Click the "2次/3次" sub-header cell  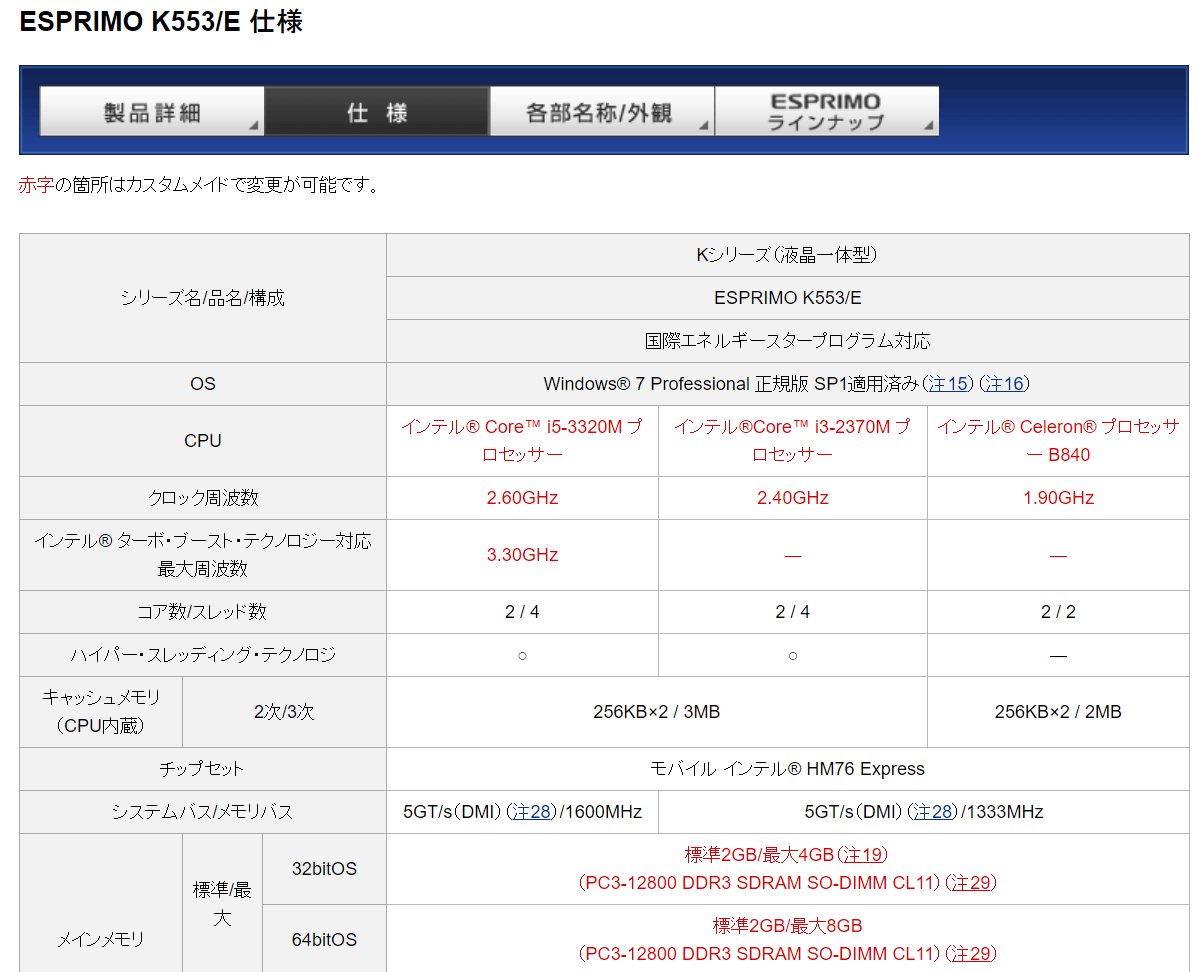(x=284, y=711)
